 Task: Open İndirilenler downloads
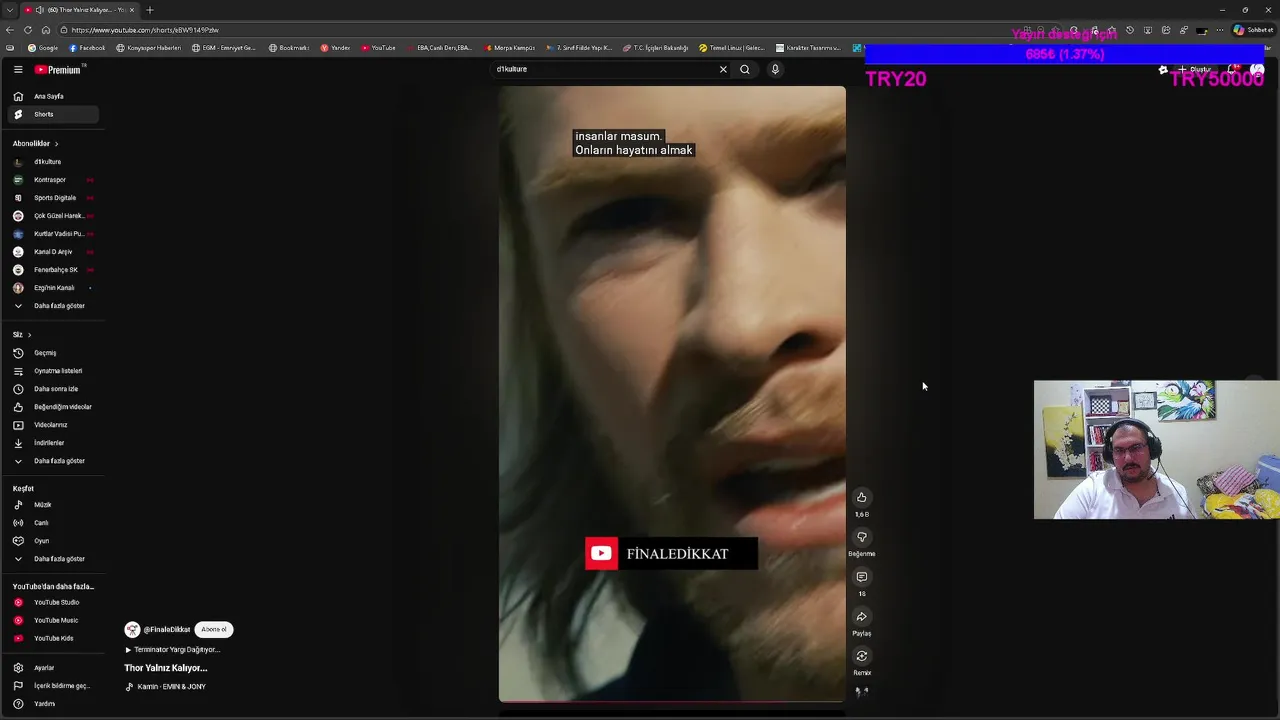point(53,442)
